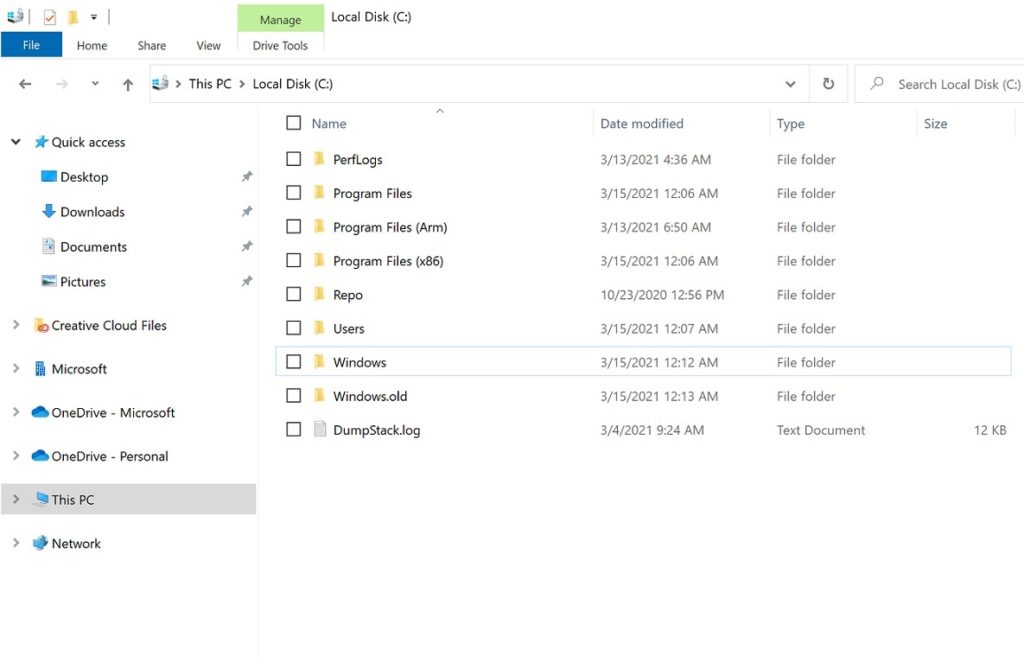Click the up one level arrow

127,84
